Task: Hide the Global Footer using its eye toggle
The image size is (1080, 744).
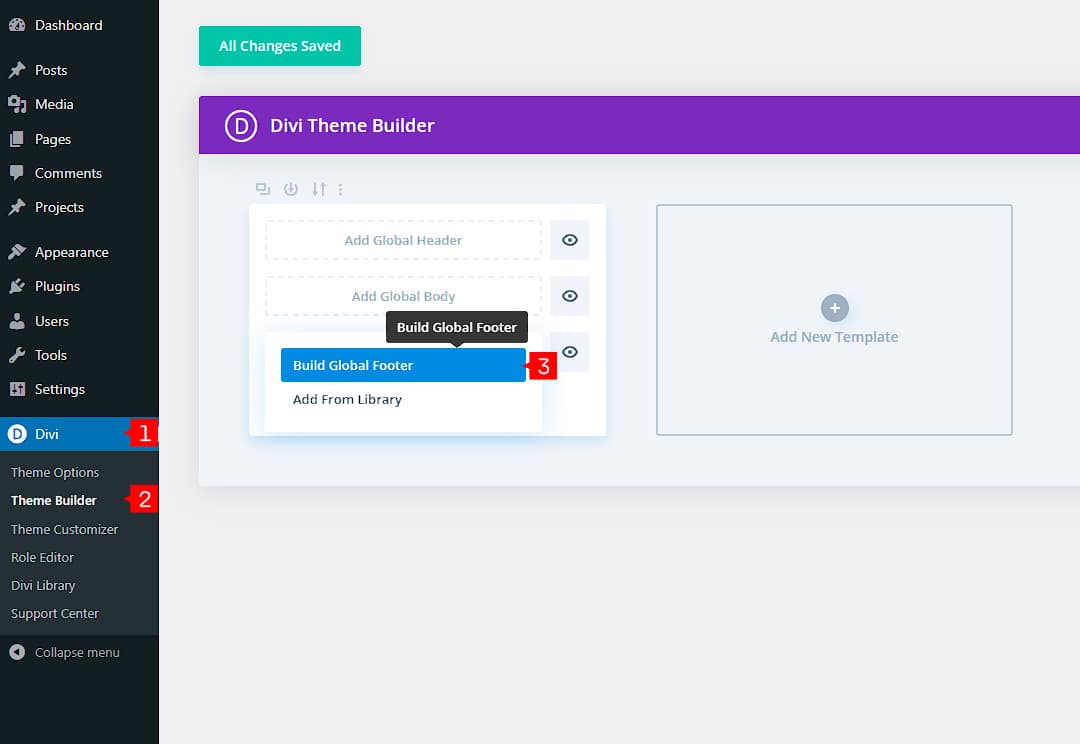Action: [570, 352]
